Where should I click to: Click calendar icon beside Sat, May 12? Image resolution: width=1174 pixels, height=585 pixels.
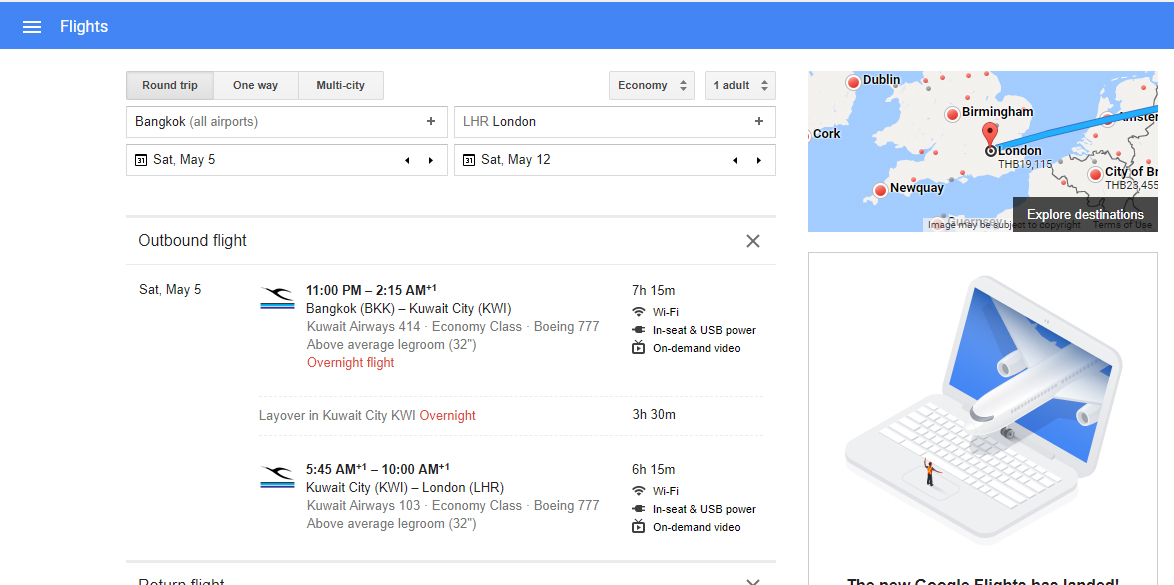(x=469, y=160)
